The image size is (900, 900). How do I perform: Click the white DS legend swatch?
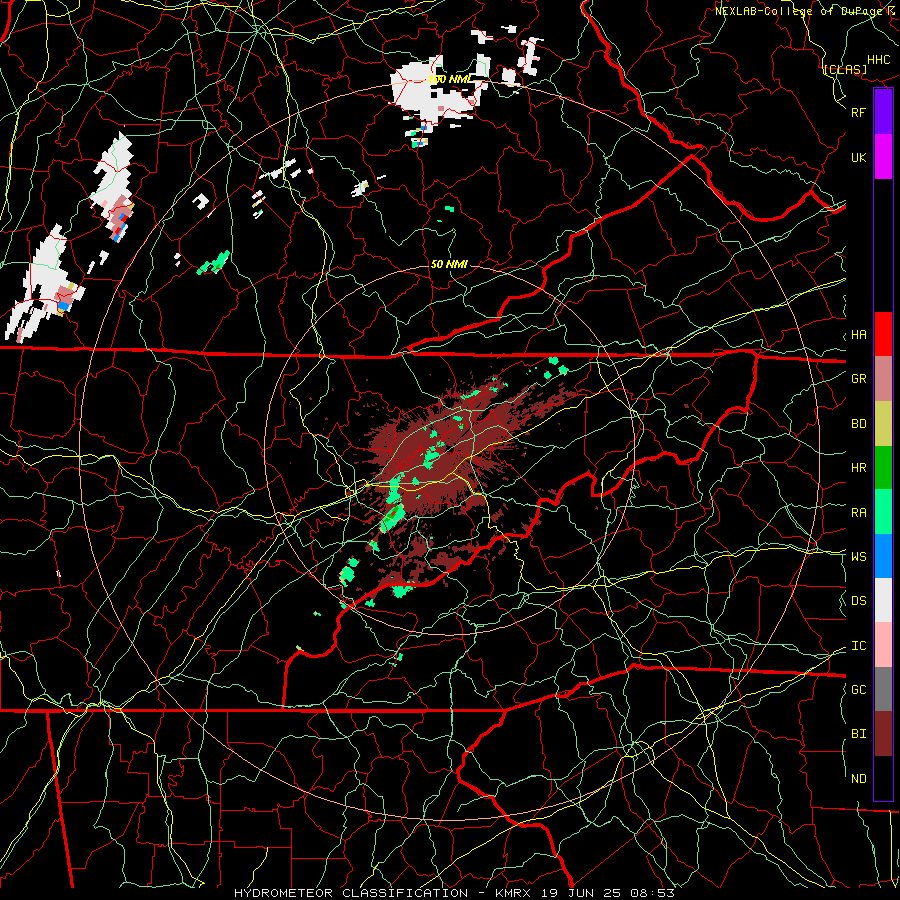pos(883,600)
